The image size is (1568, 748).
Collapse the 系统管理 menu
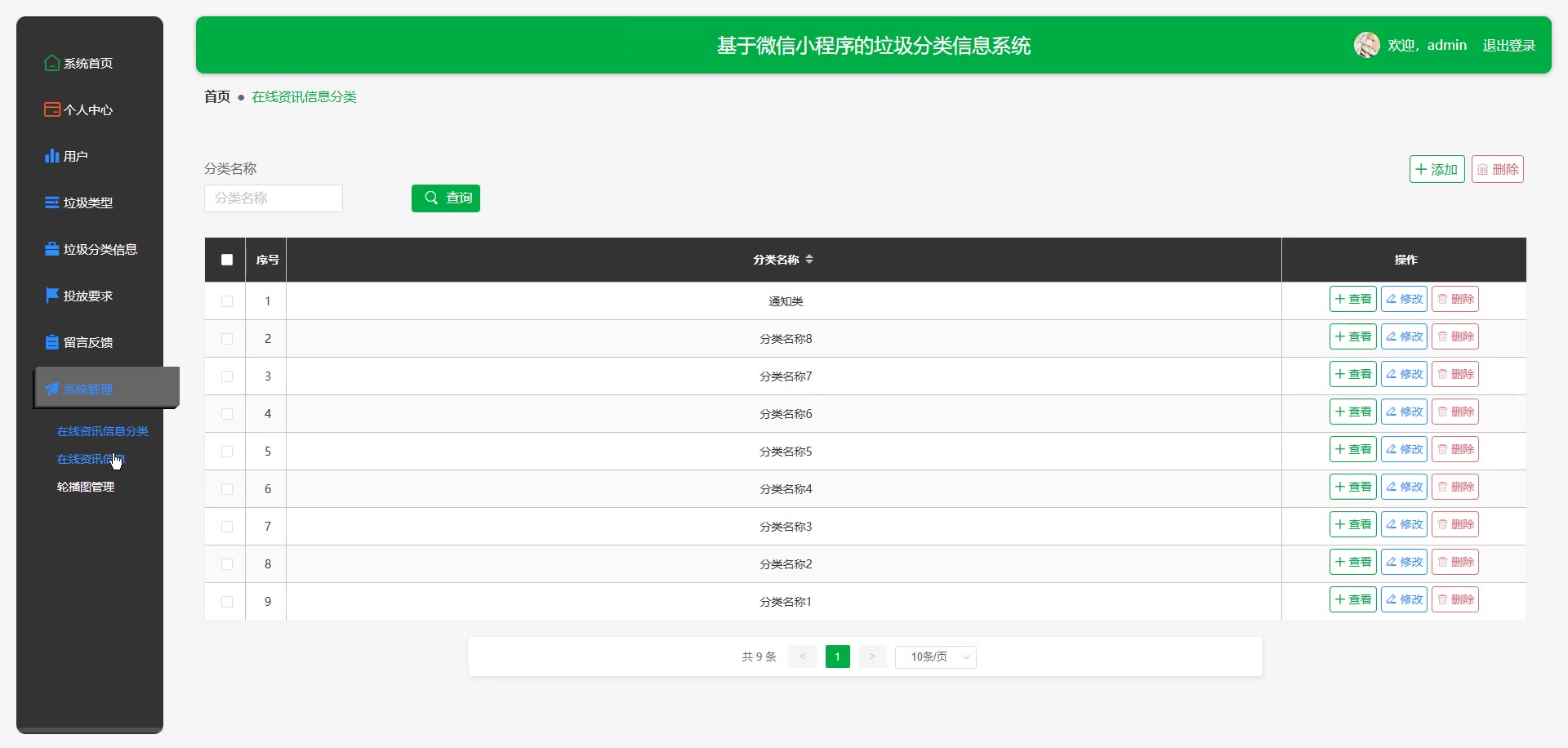[106, 388]
